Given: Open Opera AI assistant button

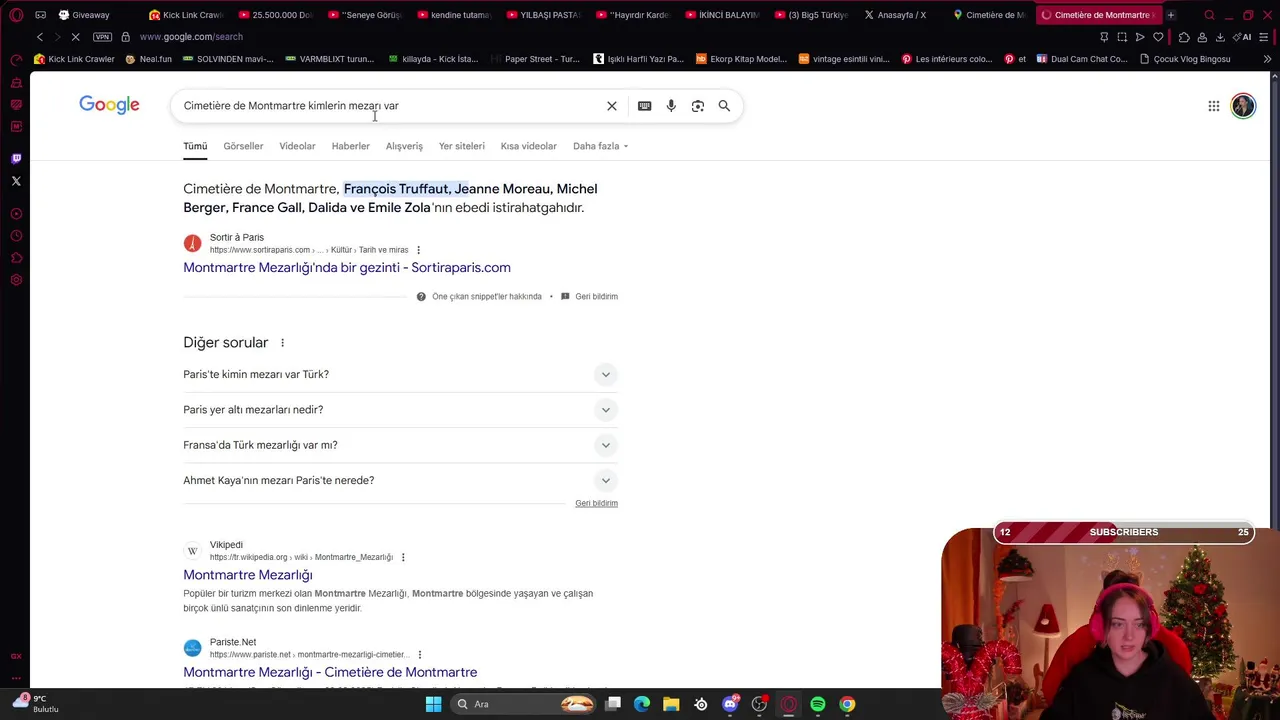Looking at the screenshot, I should pyautogui.click(x=1243, y=37).
